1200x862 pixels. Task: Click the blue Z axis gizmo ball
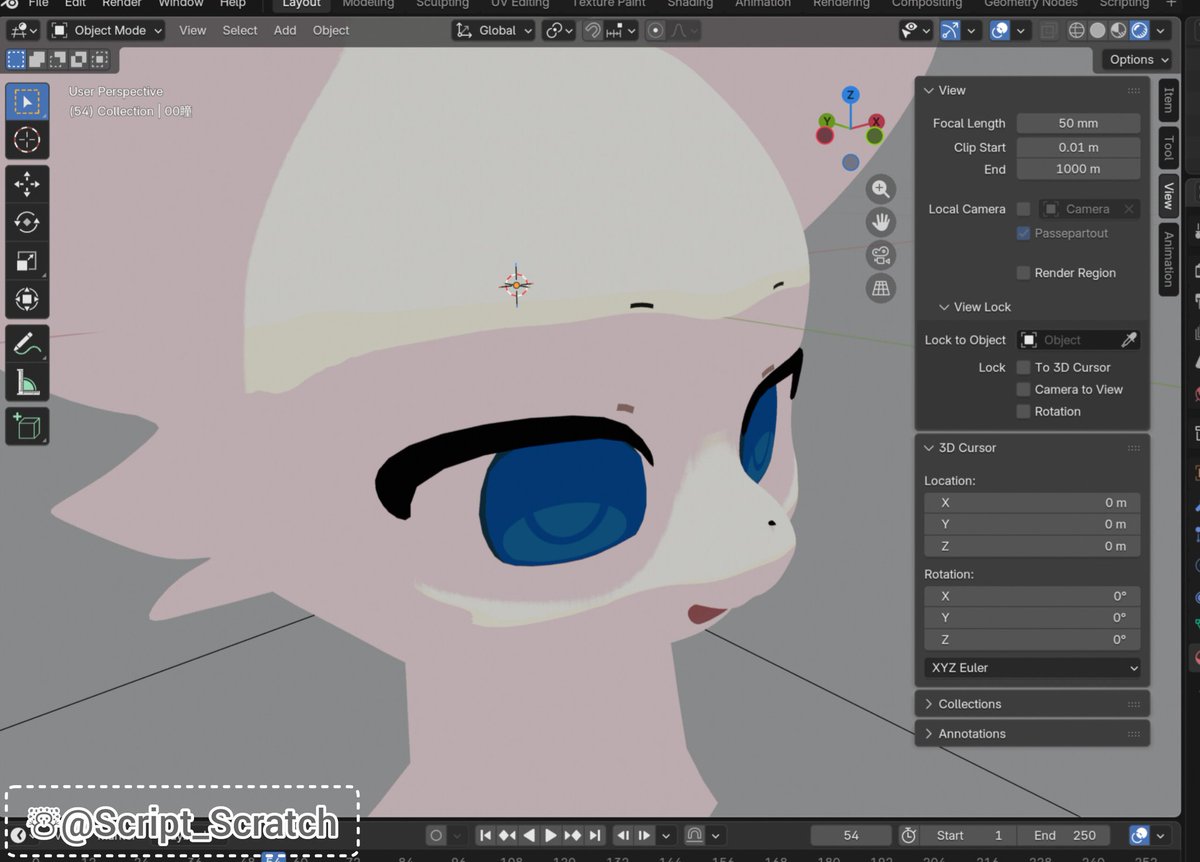(x=850, y=95)
